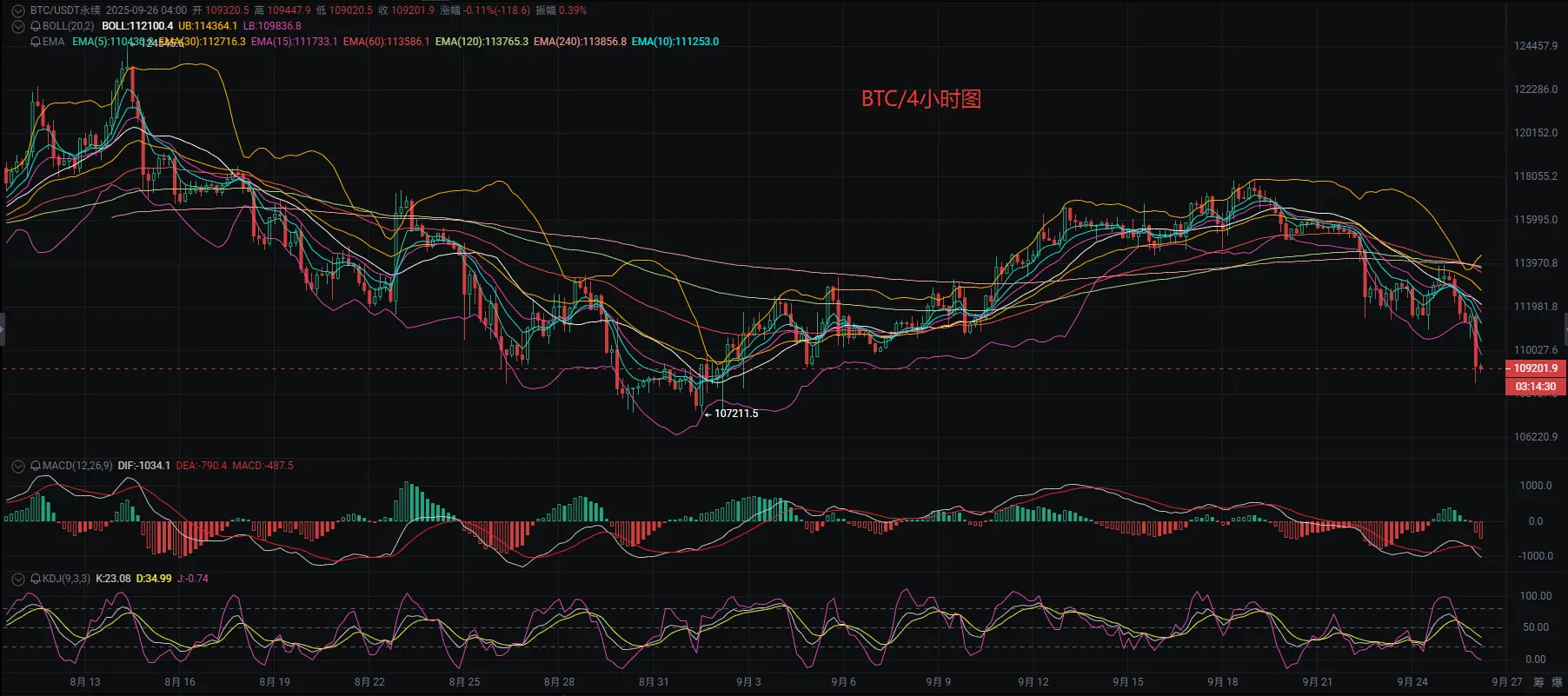1568x696 pixels.
Task: Click the 124457.9 price axis label
Action: [1536, 46]
